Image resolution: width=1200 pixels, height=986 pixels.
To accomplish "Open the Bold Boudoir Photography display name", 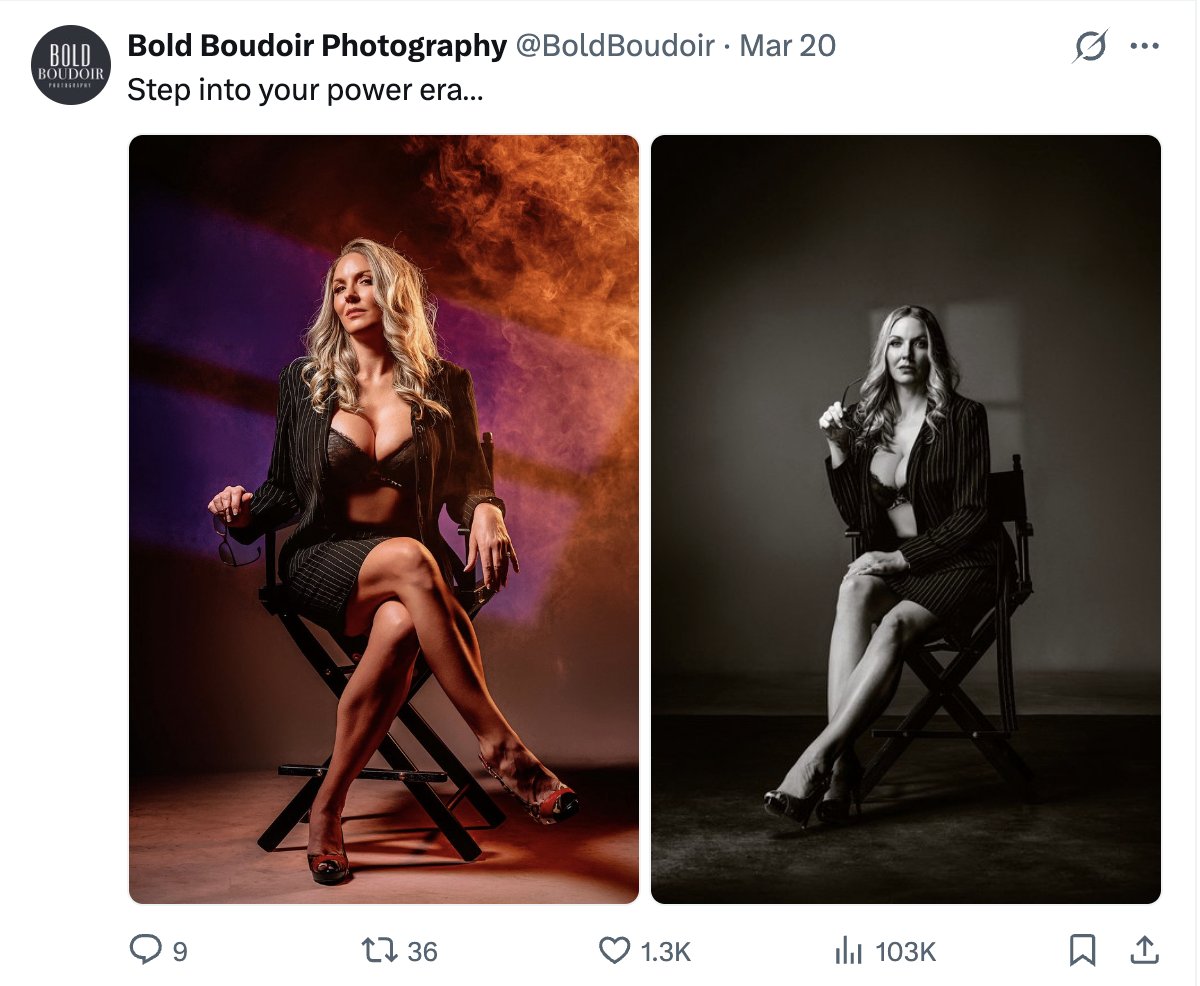I will 317,46.
